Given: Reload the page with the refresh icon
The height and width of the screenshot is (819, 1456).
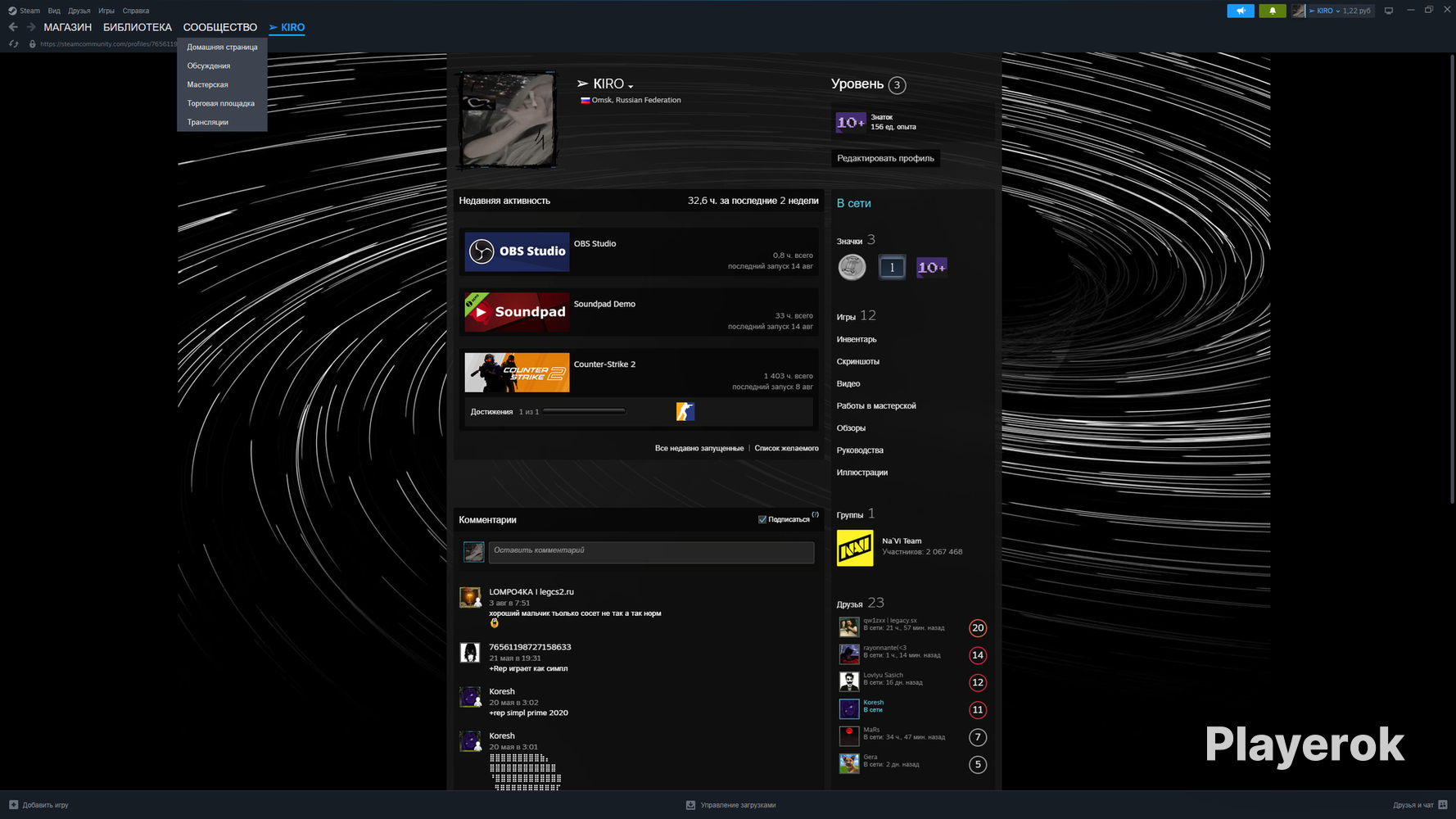Looking at the screenshot, I should point(13,44).
